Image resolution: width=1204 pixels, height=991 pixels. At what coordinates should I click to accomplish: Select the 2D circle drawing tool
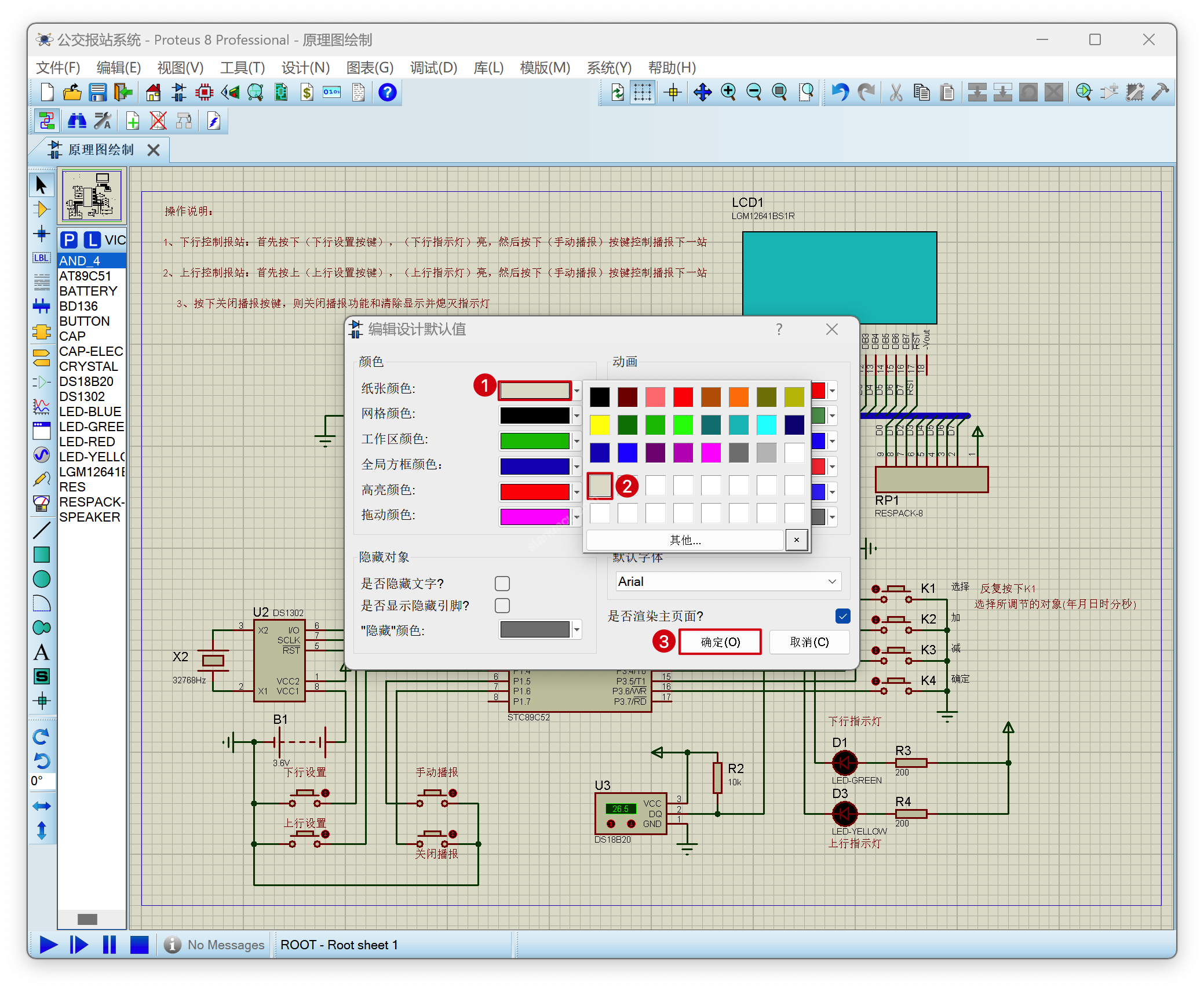[41, 579]
